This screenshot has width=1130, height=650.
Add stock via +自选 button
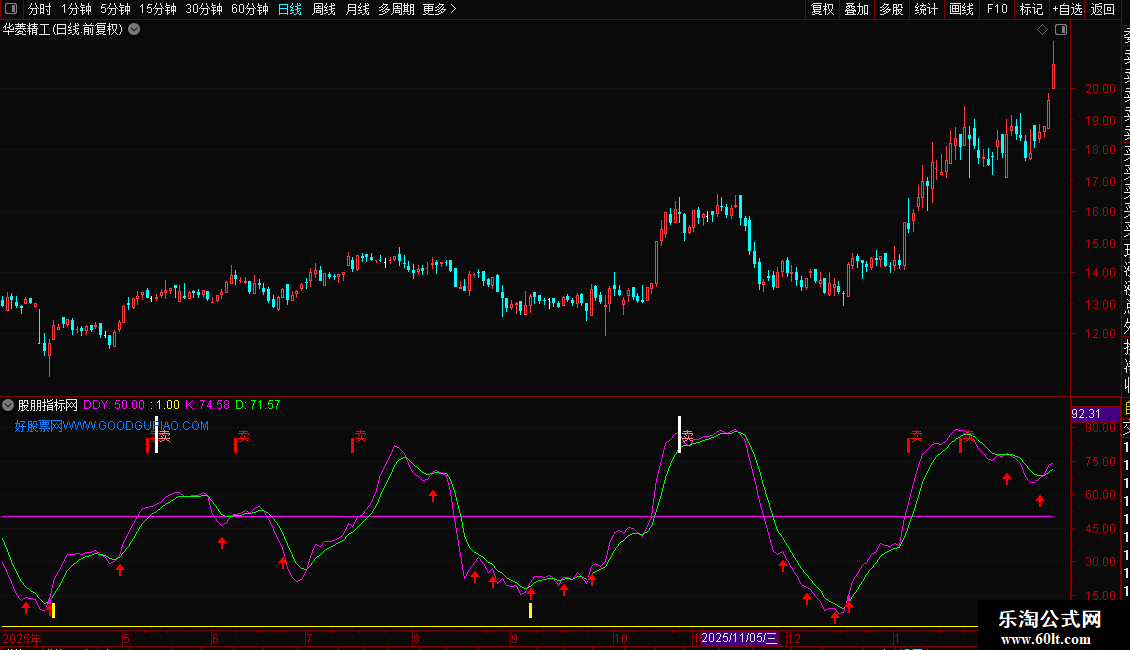point(1067,9)
